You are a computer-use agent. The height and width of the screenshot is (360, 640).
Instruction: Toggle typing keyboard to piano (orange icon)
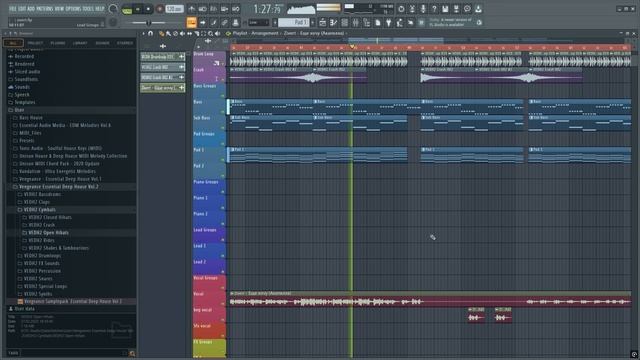(x=191, y=22)
